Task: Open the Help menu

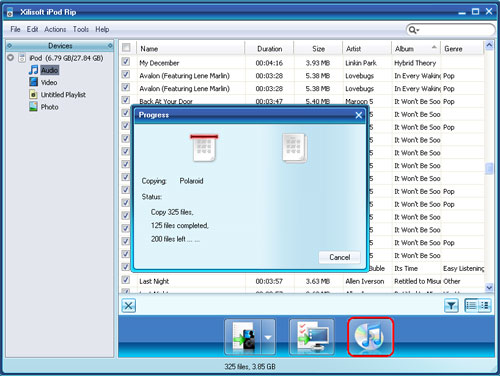Action: tap(102, 29)
